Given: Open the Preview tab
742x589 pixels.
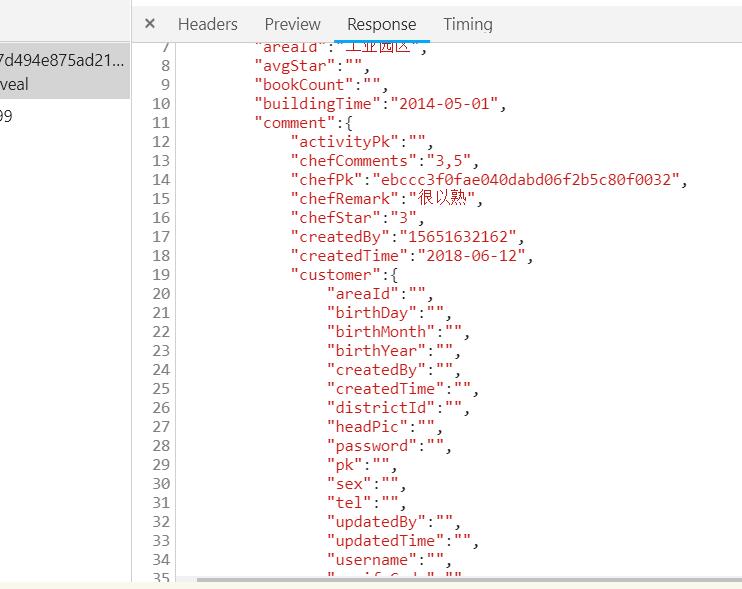Looking at the screenshot, I should pos(292,24).
